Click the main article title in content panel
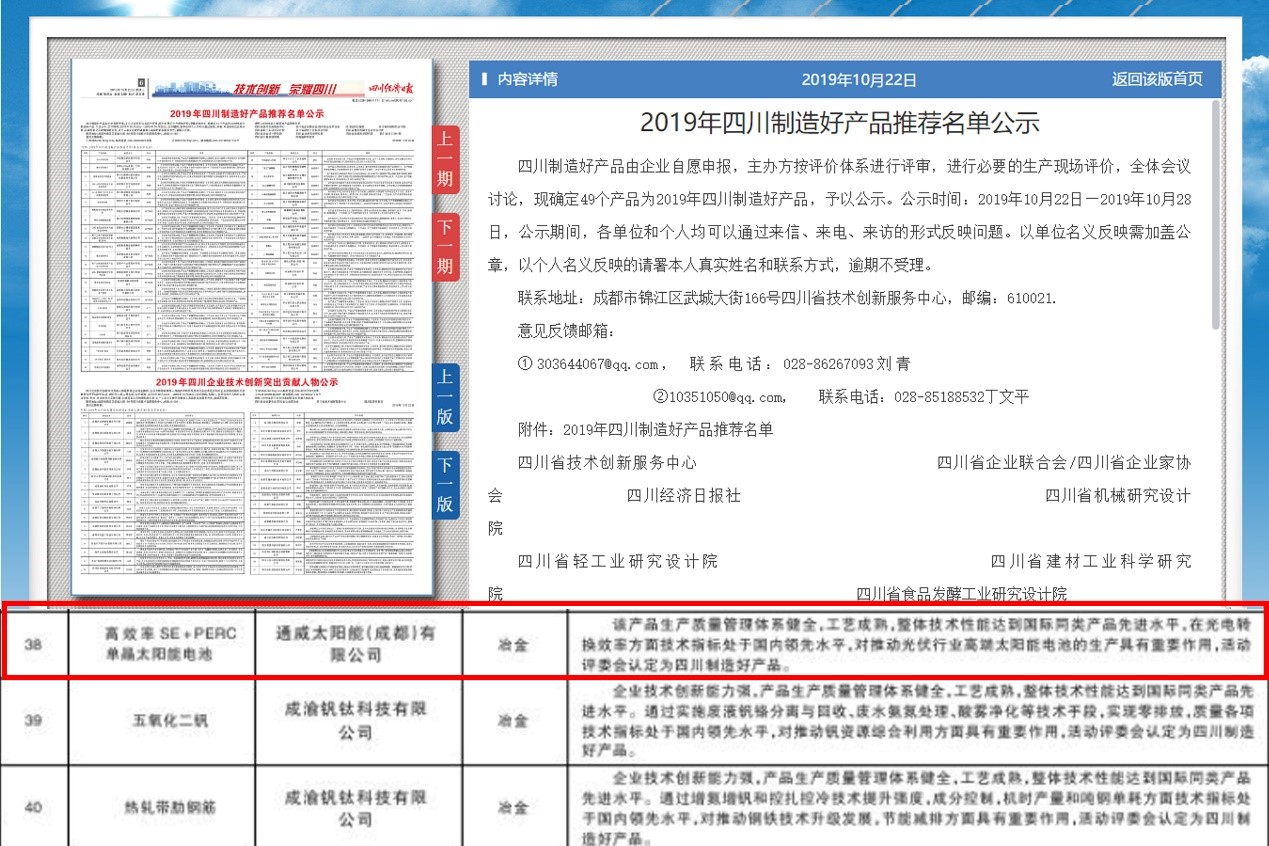 [x=839, y=123]
